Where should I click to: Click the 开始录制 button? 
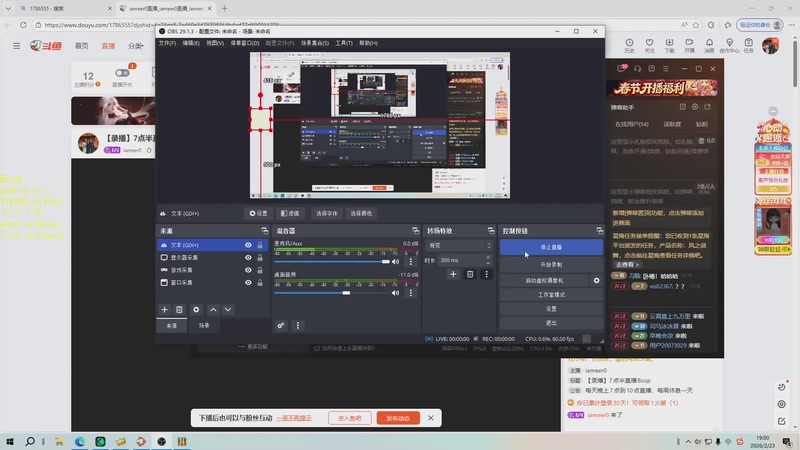pos(551,265)
